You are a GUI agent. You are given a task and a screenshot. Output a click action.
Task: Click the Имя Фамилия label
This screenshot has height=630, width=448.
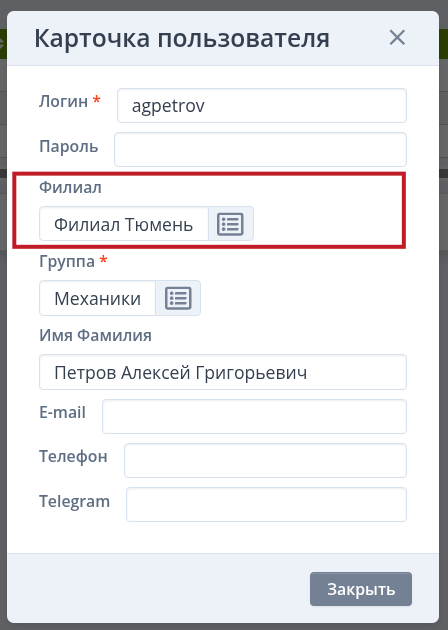(x=95, y=335)
